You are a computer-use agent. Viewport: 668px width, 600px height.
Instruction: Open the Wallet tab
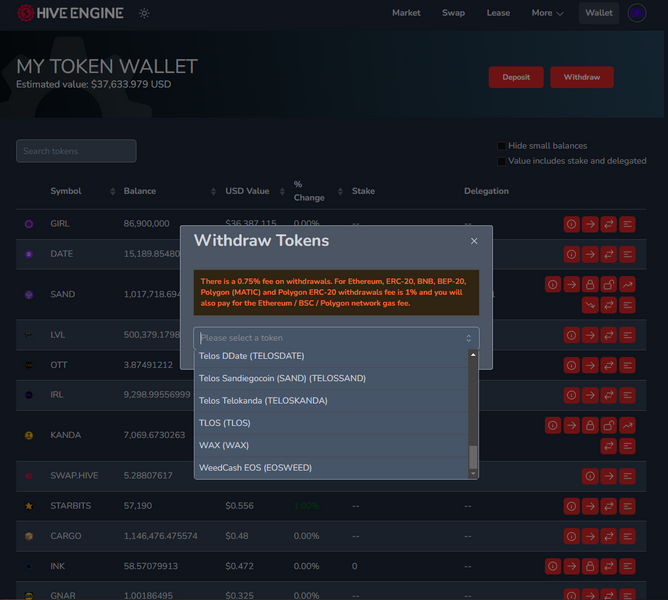coord(599,13)
